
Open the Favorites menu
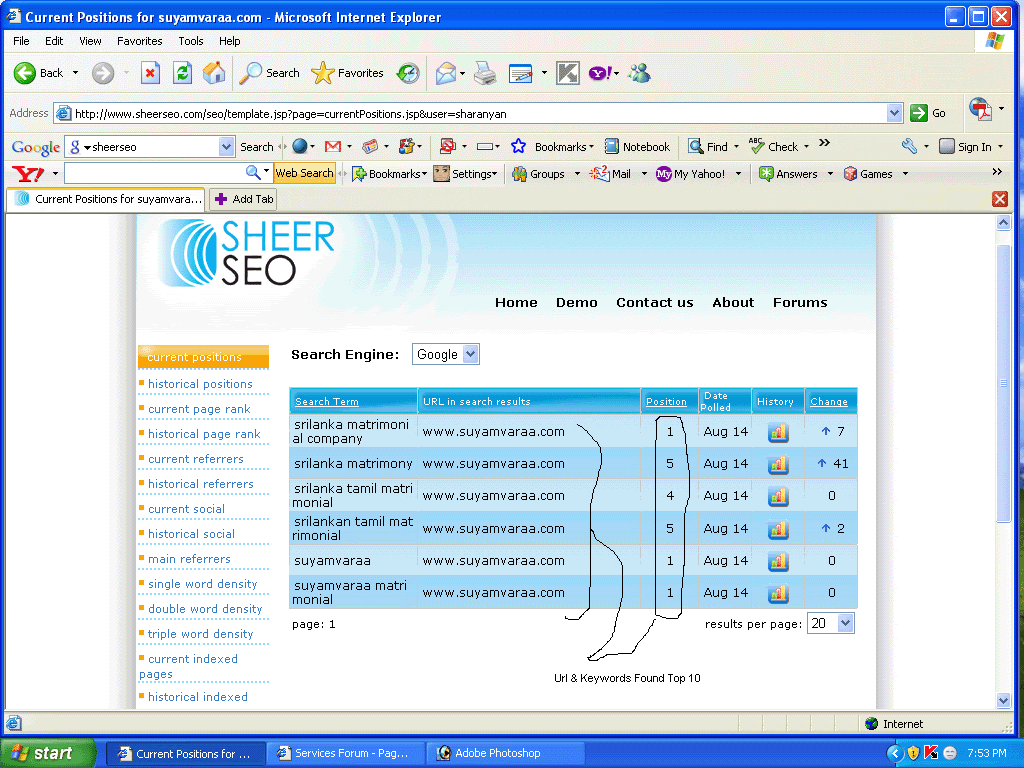(140, 40)
